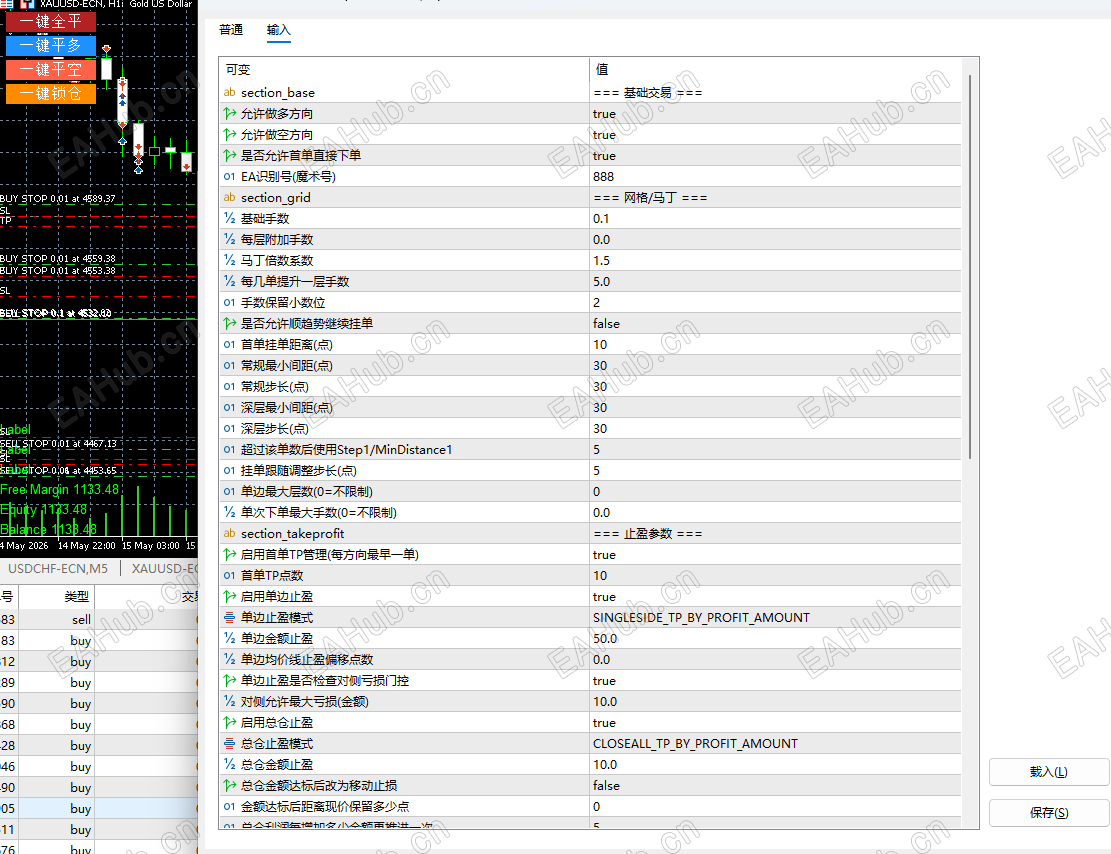This screenshot has height=854, width=1111.
Task: Click the 01 icon of 挂单跟随调整步长(点)
Action: 230,471
